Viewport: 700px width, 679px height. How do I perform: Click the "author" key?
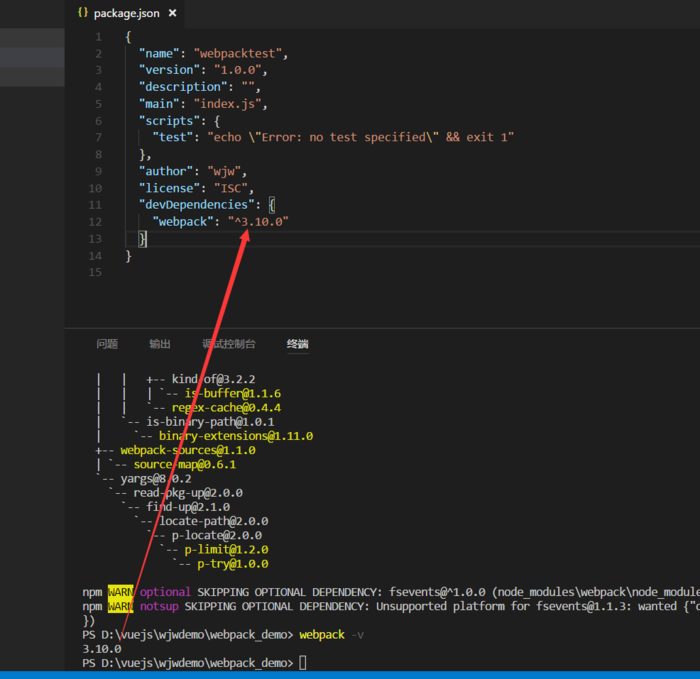166,171
